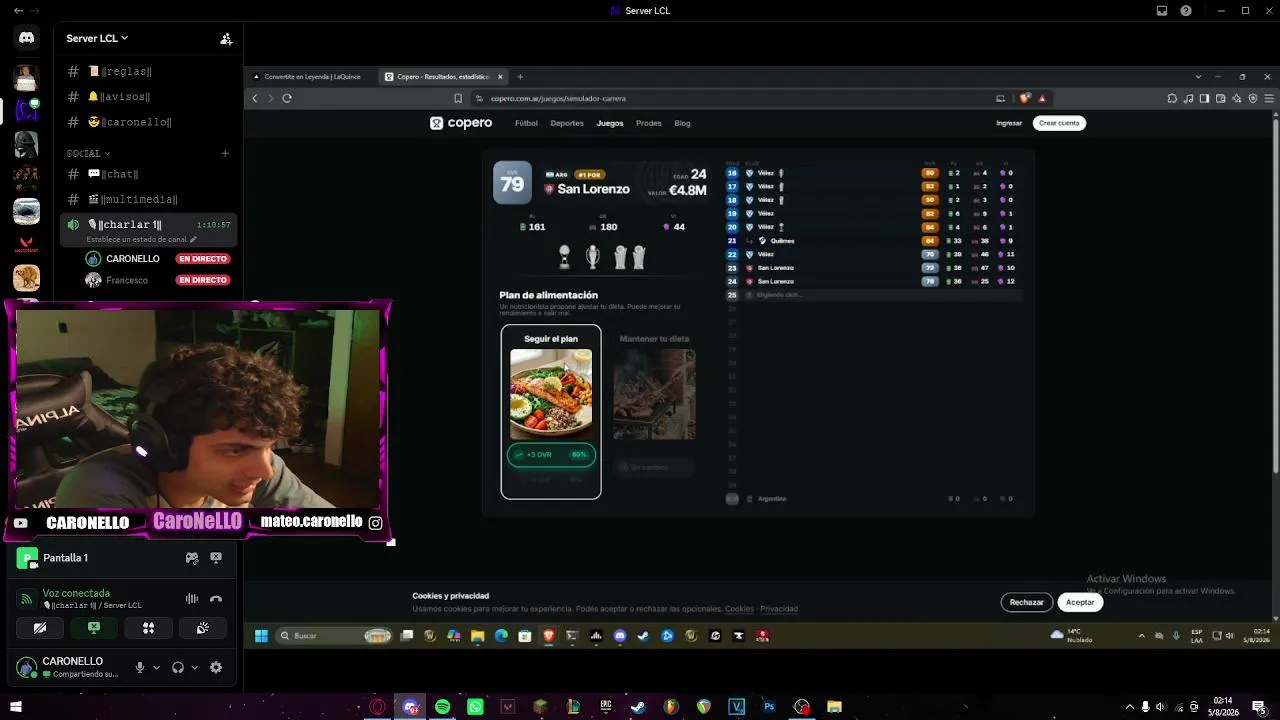
Task: Open Spotify from the Windows taskbar
Action: (x=442, y=707)
